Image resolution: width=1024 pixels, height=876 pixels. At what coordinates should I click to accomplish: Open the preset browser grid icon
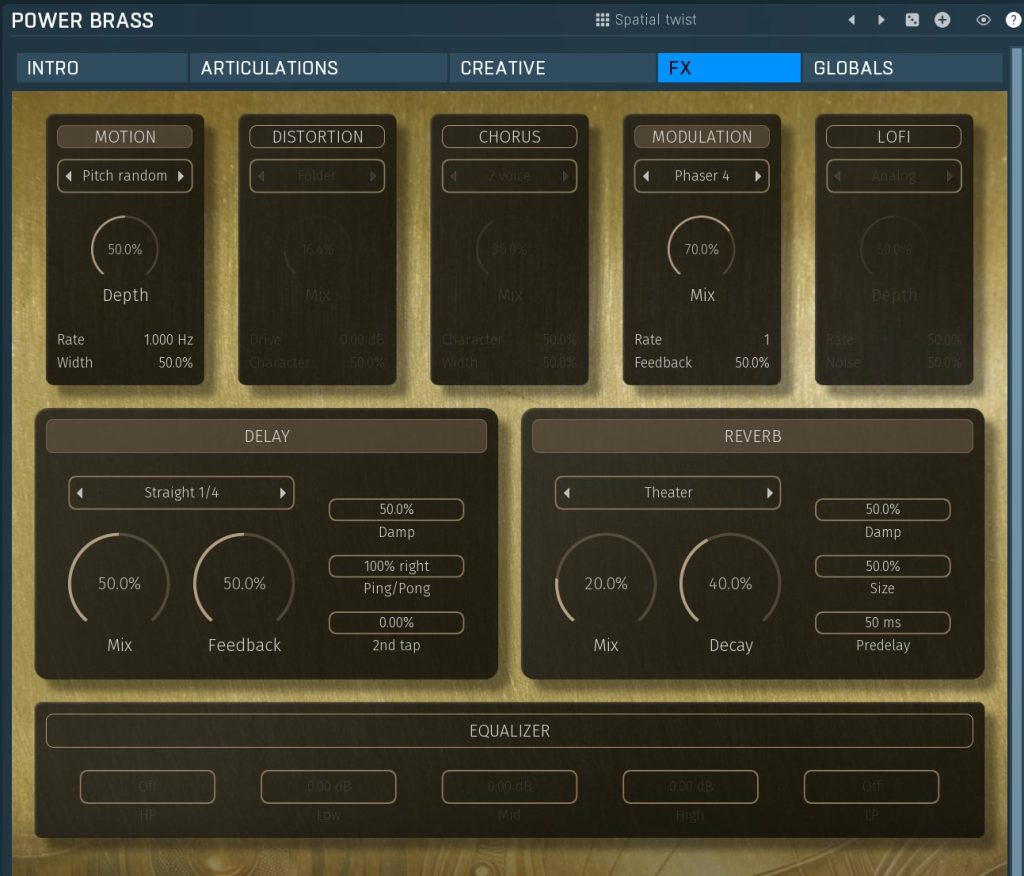point(602,20)
